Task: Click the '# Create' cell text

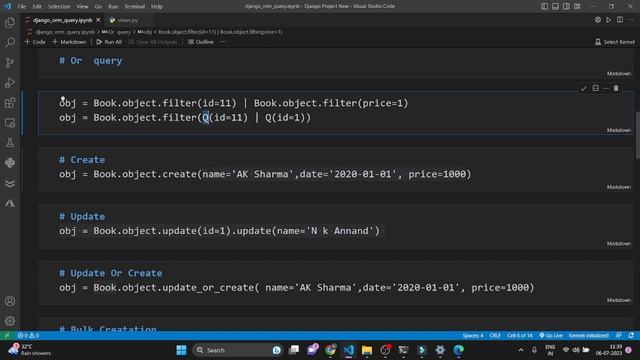Action: coord(82,160)
